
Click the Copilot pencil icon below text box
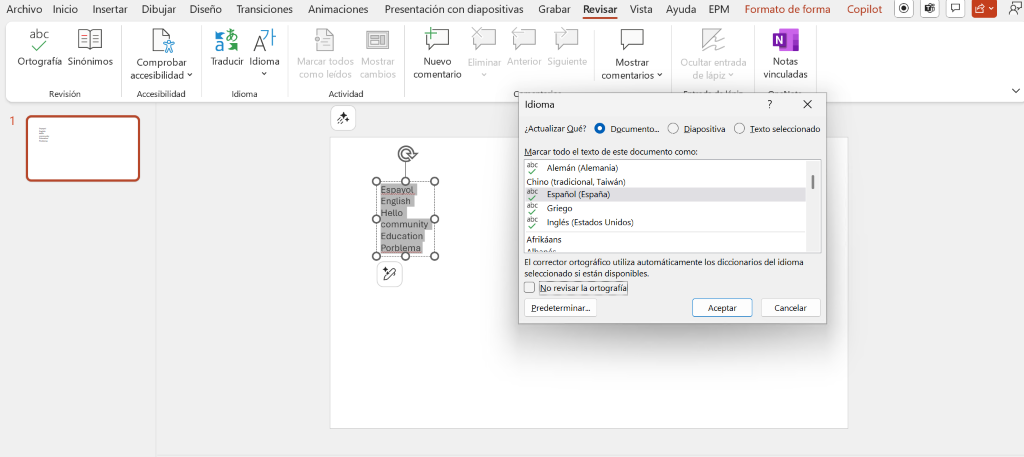(x=390, y=274)
